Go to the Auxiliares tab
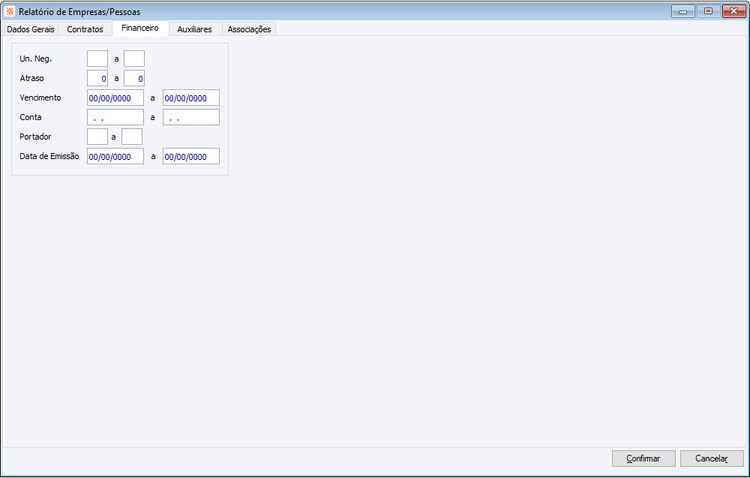Viewport: 750px width, 478px height. click(x=195, y=29)
